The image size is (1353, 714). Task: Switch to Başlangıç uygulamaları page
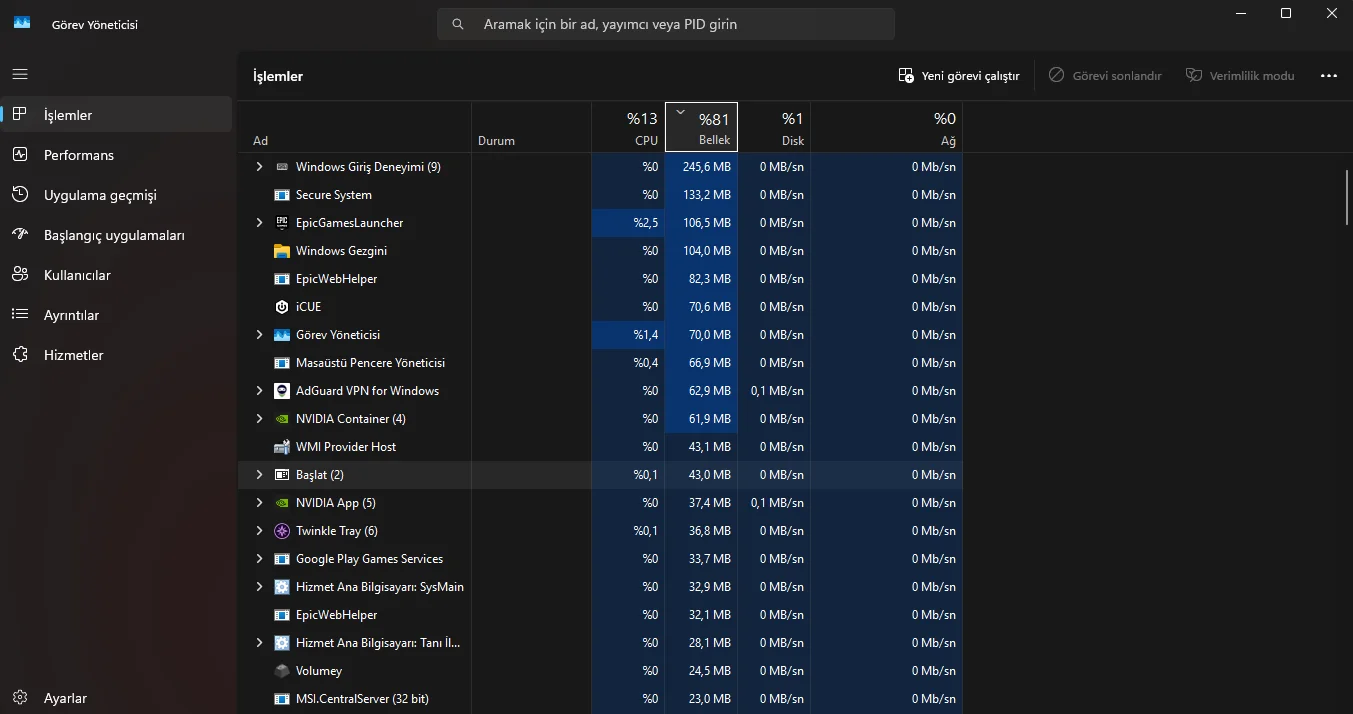pos(114,235)
